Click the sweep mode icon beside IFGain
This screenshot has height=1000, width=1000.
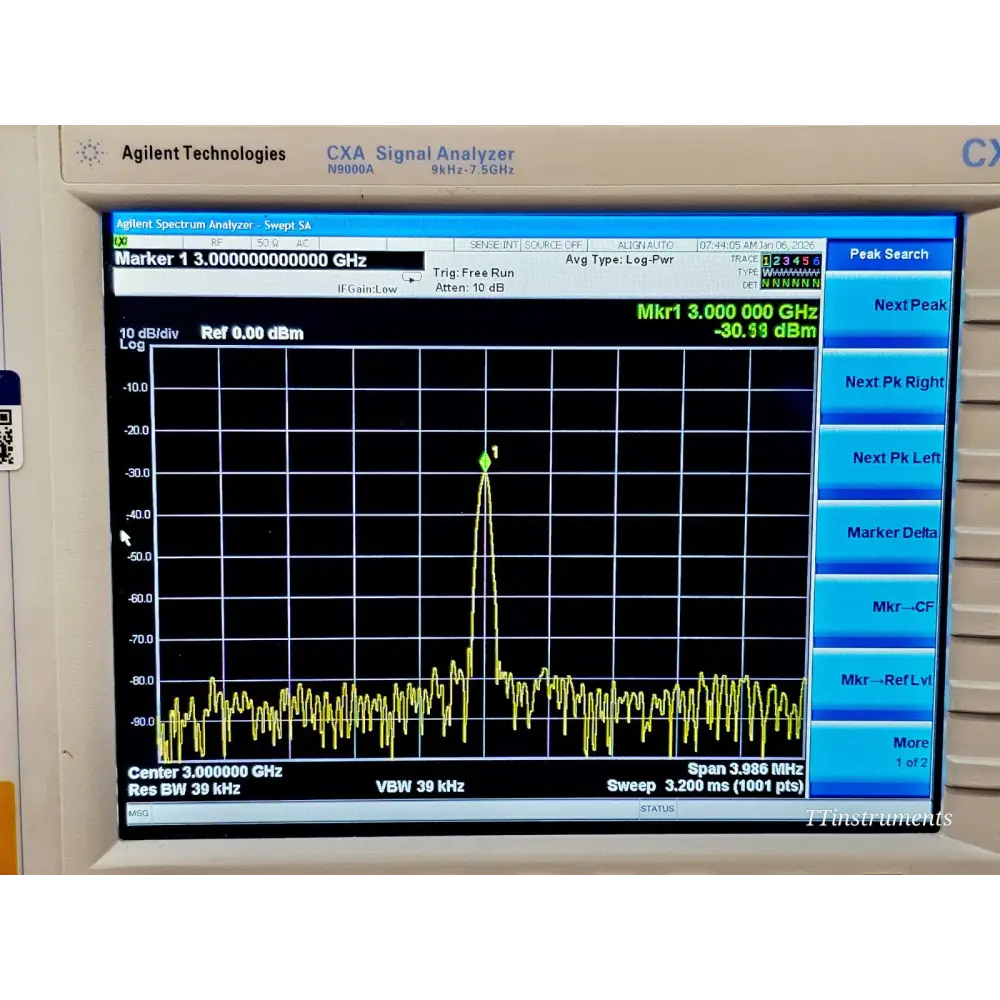pos(412,278)
